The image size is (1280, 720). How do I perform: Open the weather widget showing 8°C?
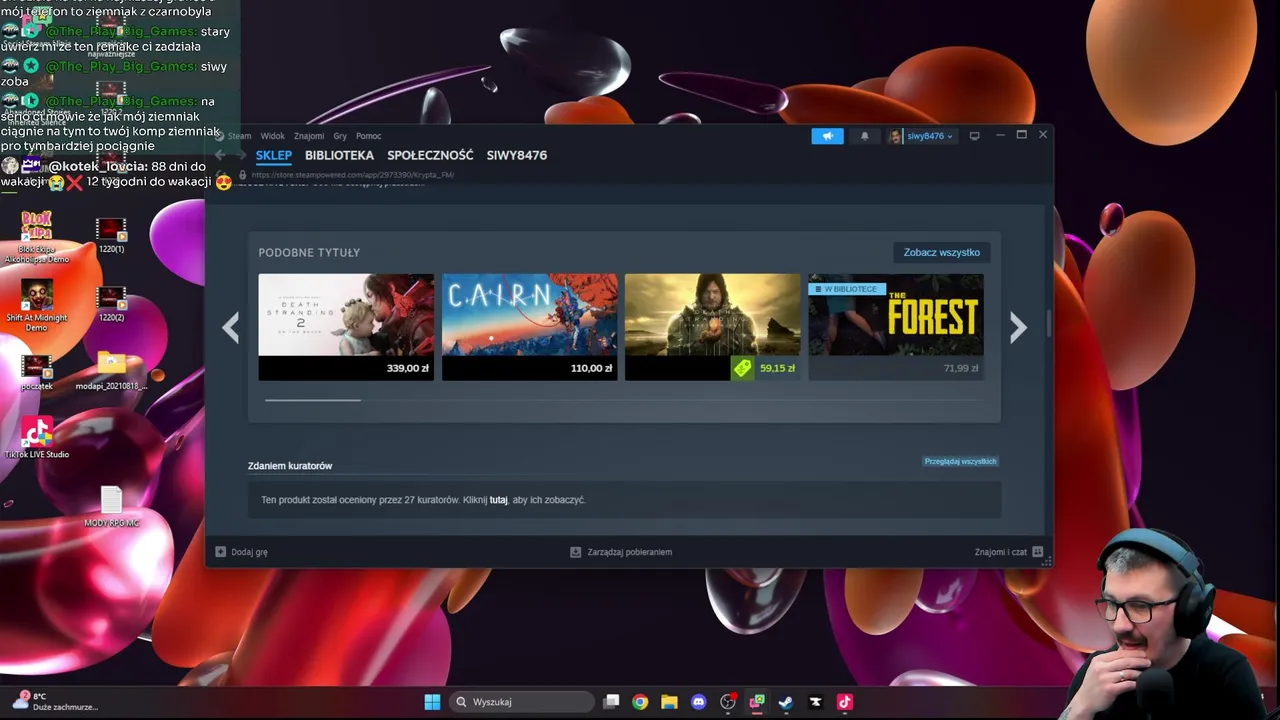55,702
